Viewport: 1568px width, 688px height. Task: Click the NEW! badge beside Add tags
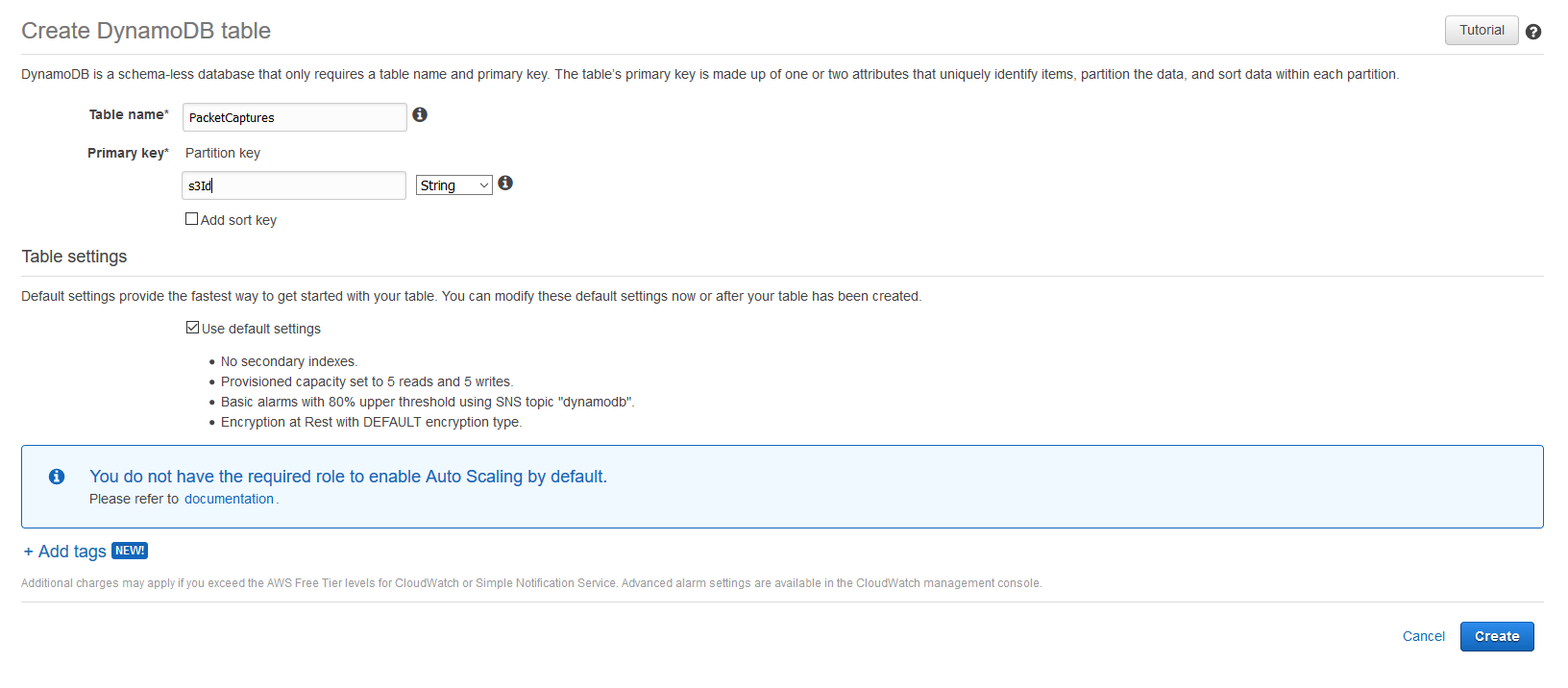click(x=130, y=551)
